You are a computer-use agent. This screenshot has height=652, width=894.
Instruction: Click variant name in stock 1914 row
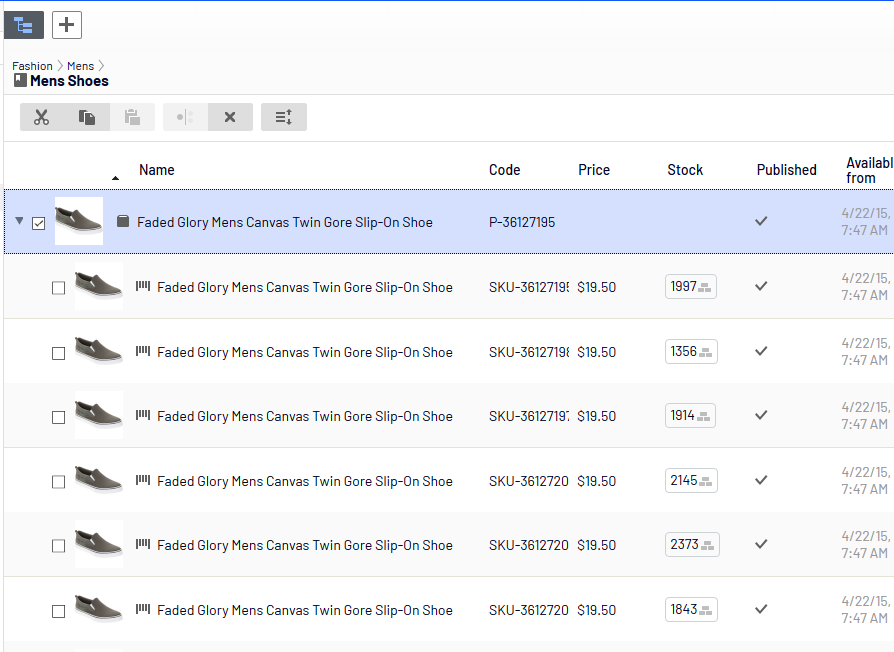tap(305, 416)
